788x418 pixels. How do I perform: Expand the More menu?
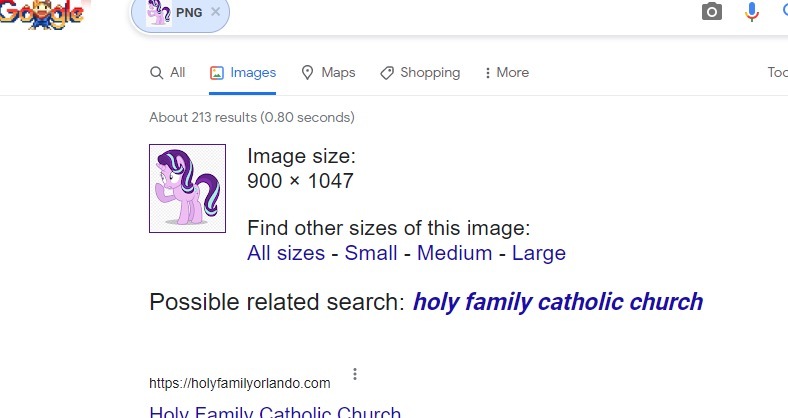tap(506, 73)
